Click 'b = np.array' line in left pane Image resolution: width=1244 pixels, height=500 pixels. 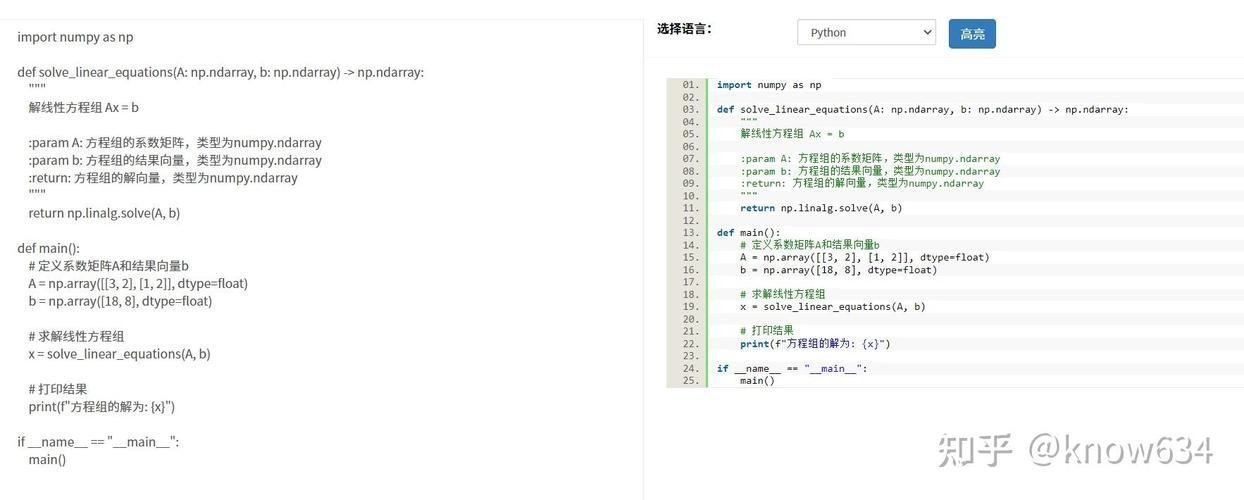[x=121, y=301]
